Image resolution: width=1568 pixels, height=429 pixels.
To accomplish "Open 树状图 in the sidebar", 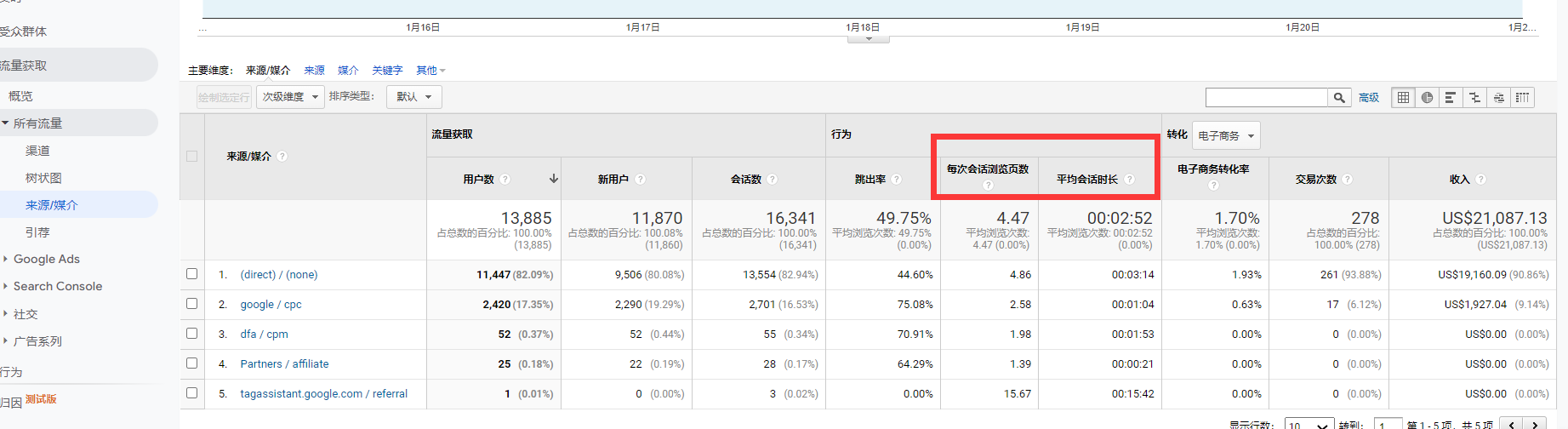I will pos(43,178).
